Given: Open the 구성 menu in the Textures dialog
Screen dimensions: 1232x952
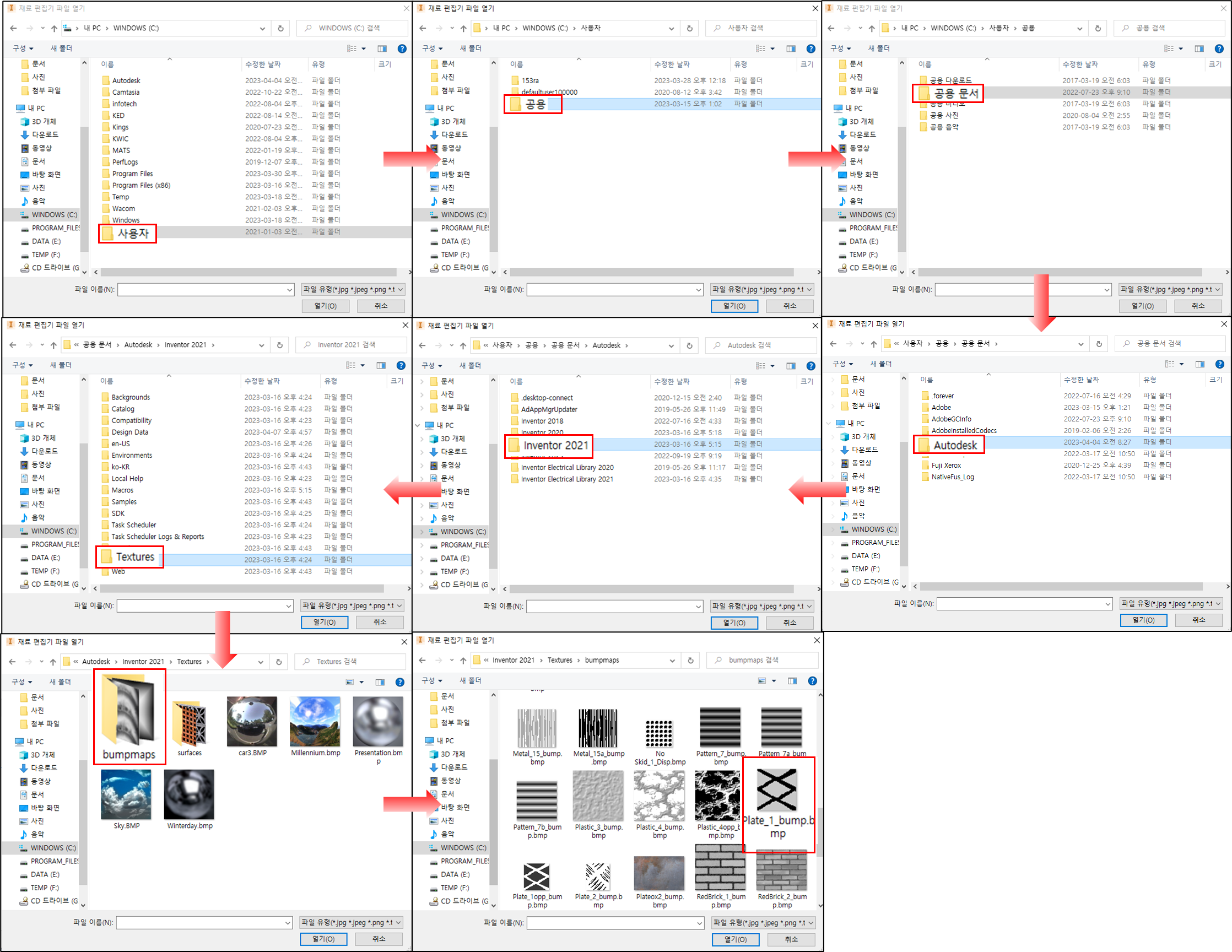Looking at the screenshot, I should pos(22,682).
